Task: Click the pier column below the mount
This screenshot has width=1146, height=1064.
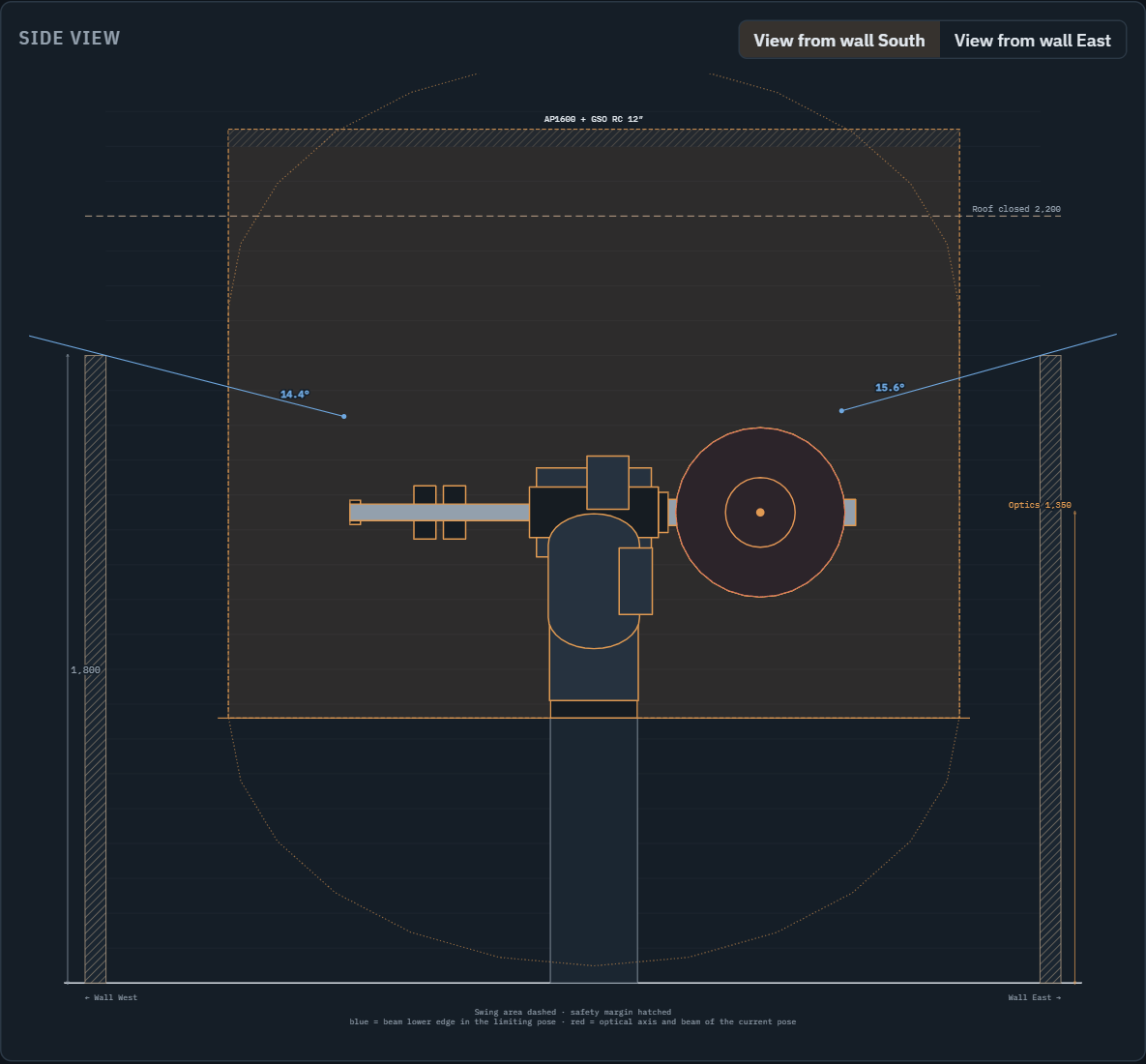Action: pos(594,850)
